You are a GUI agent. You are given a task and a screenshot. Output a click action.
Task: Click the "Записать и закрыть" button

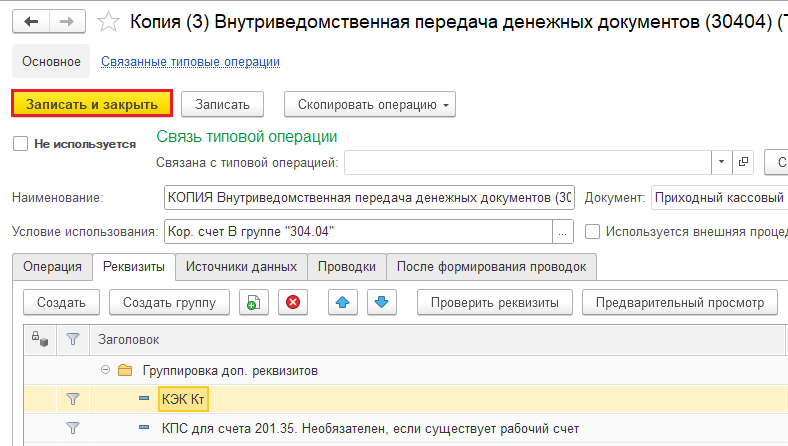[x=92, y=104]
